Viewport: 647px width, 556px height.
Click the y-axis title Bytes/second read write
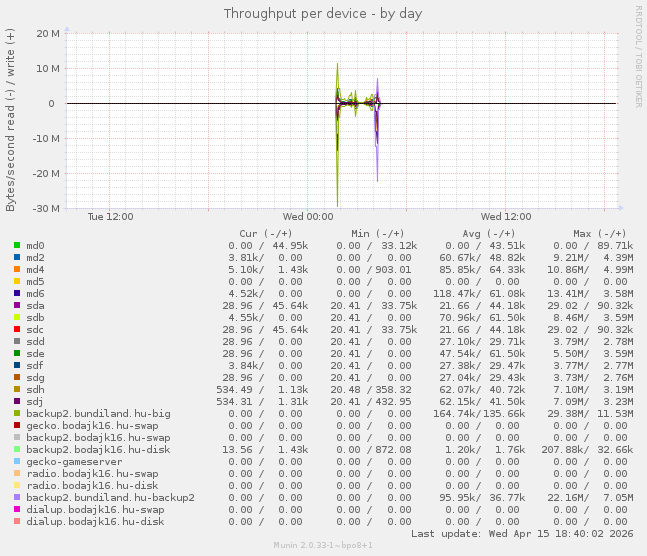10,120
